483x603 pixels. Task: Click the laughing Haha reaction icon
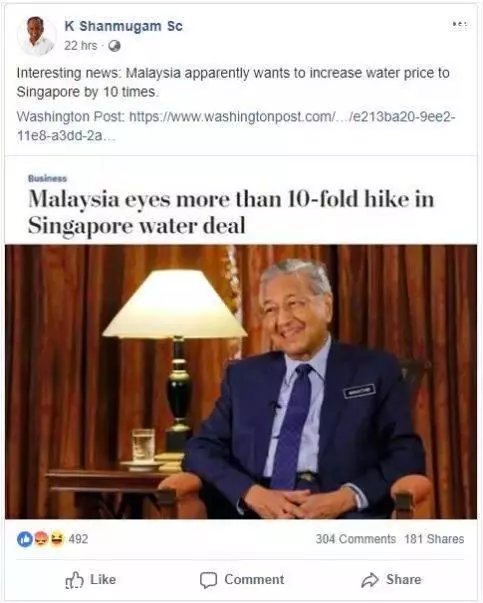tap(56, 539)
